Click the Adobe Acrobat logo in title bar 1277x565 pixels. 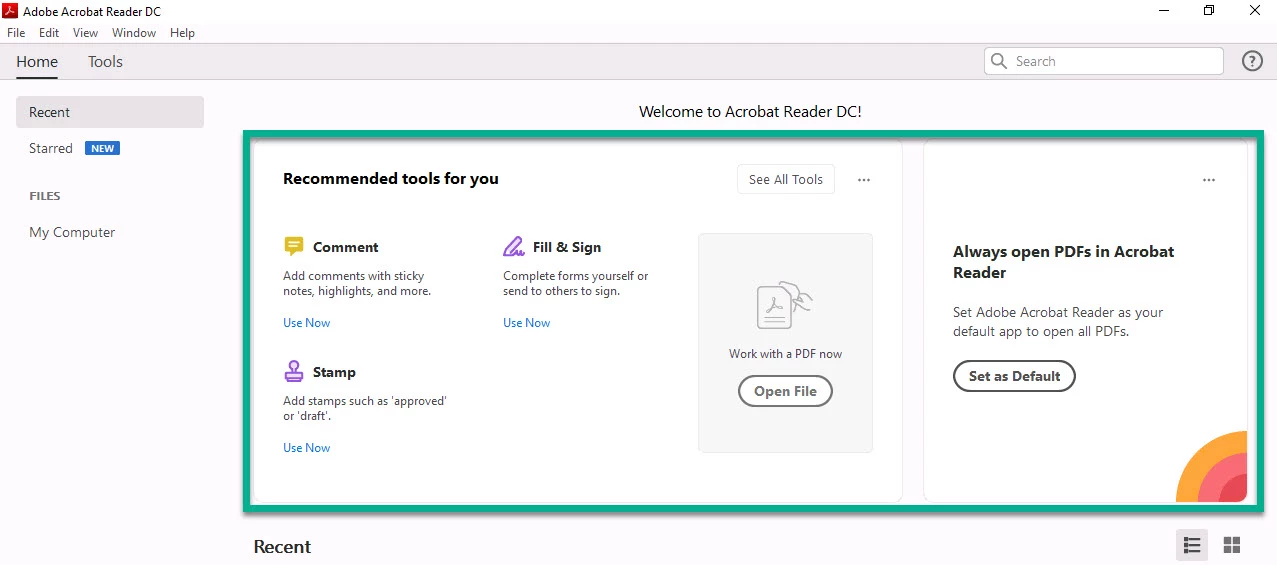[10, 11]
